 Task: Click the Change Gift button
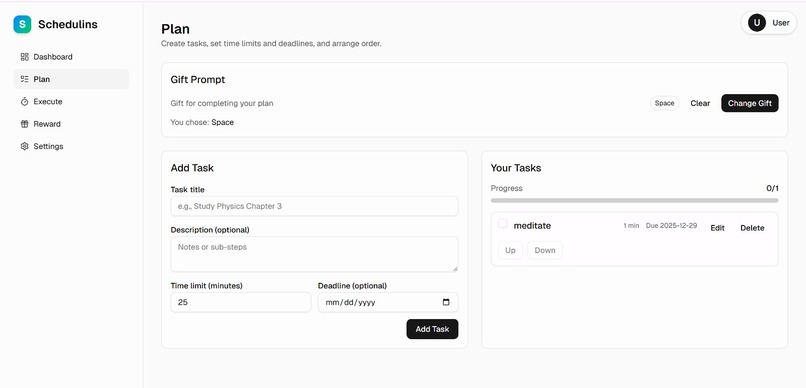[x=749, y=103]
